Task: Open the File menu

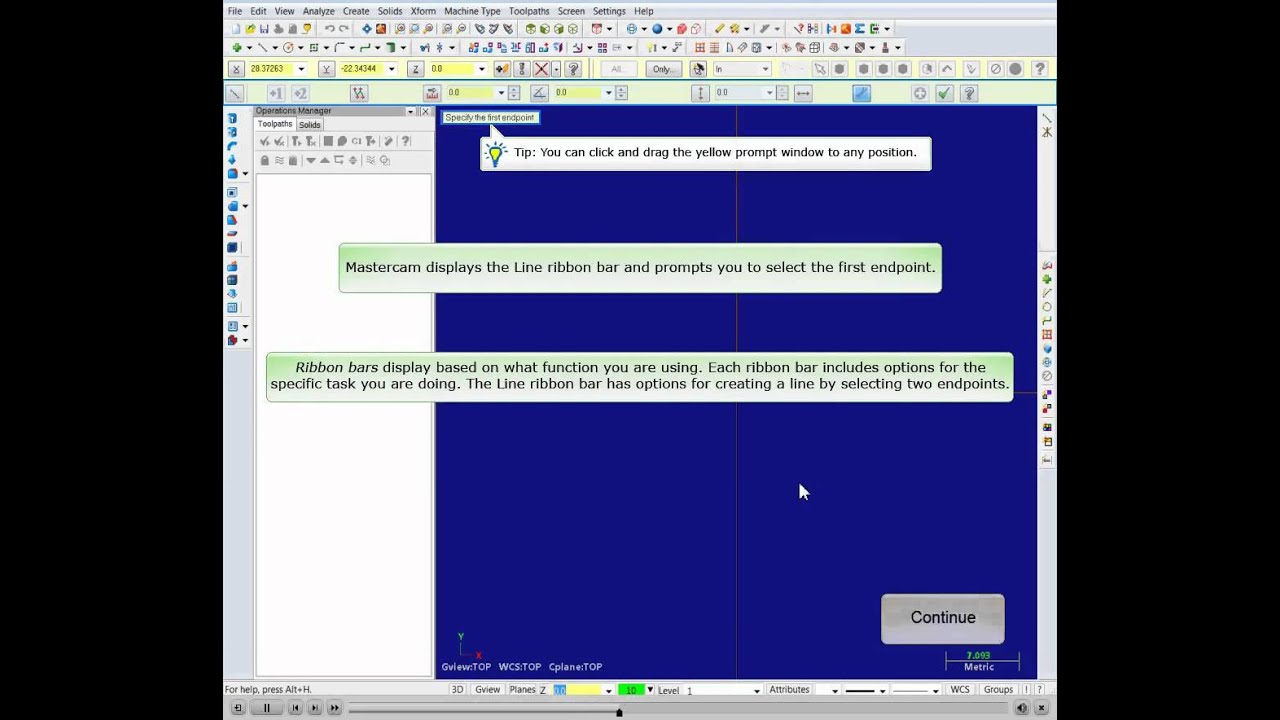Action: [235, 11]
